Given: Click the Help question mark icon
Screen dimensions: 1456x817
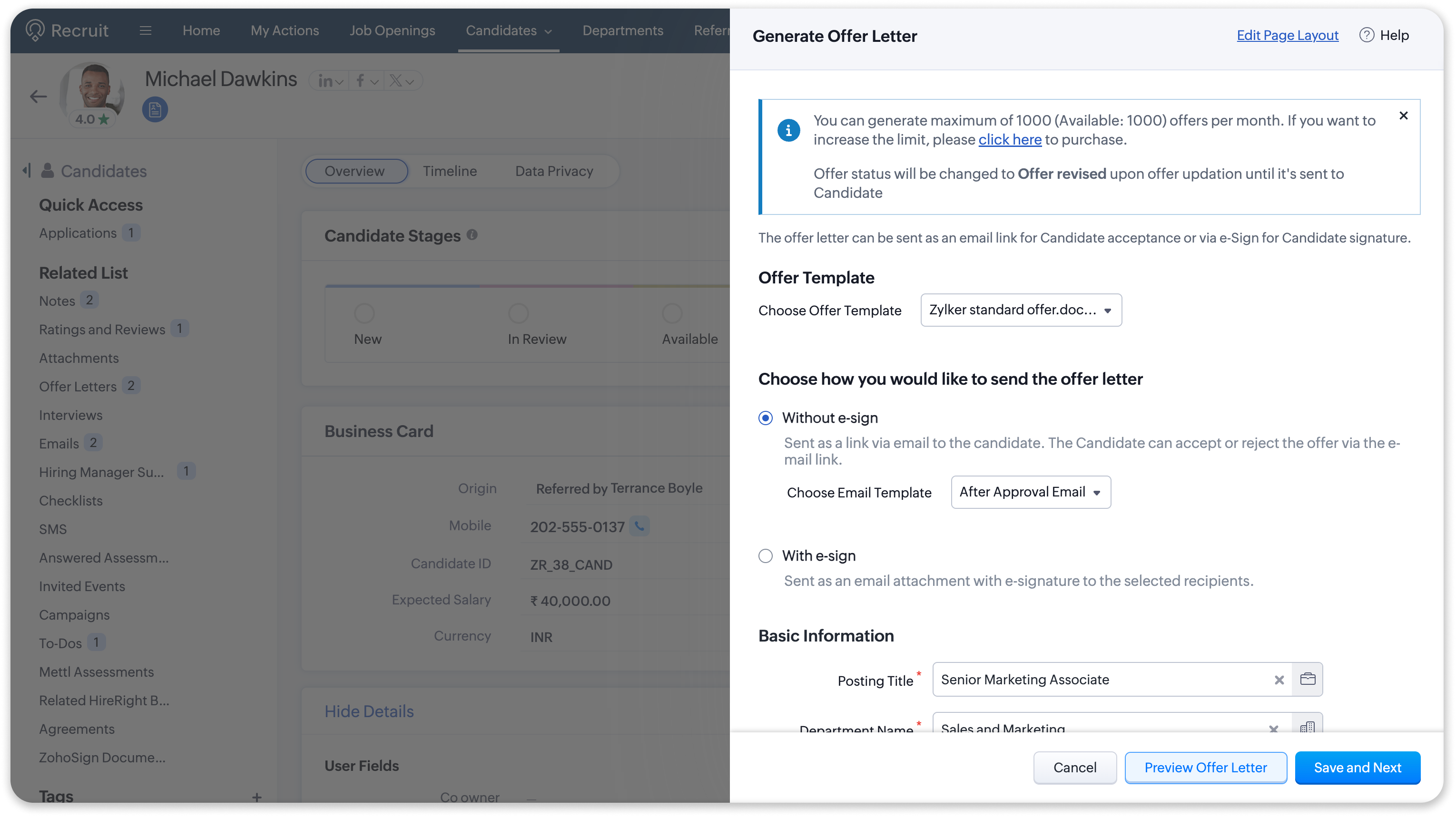Looking at the screenshot, I should (x=1366, y=35).
